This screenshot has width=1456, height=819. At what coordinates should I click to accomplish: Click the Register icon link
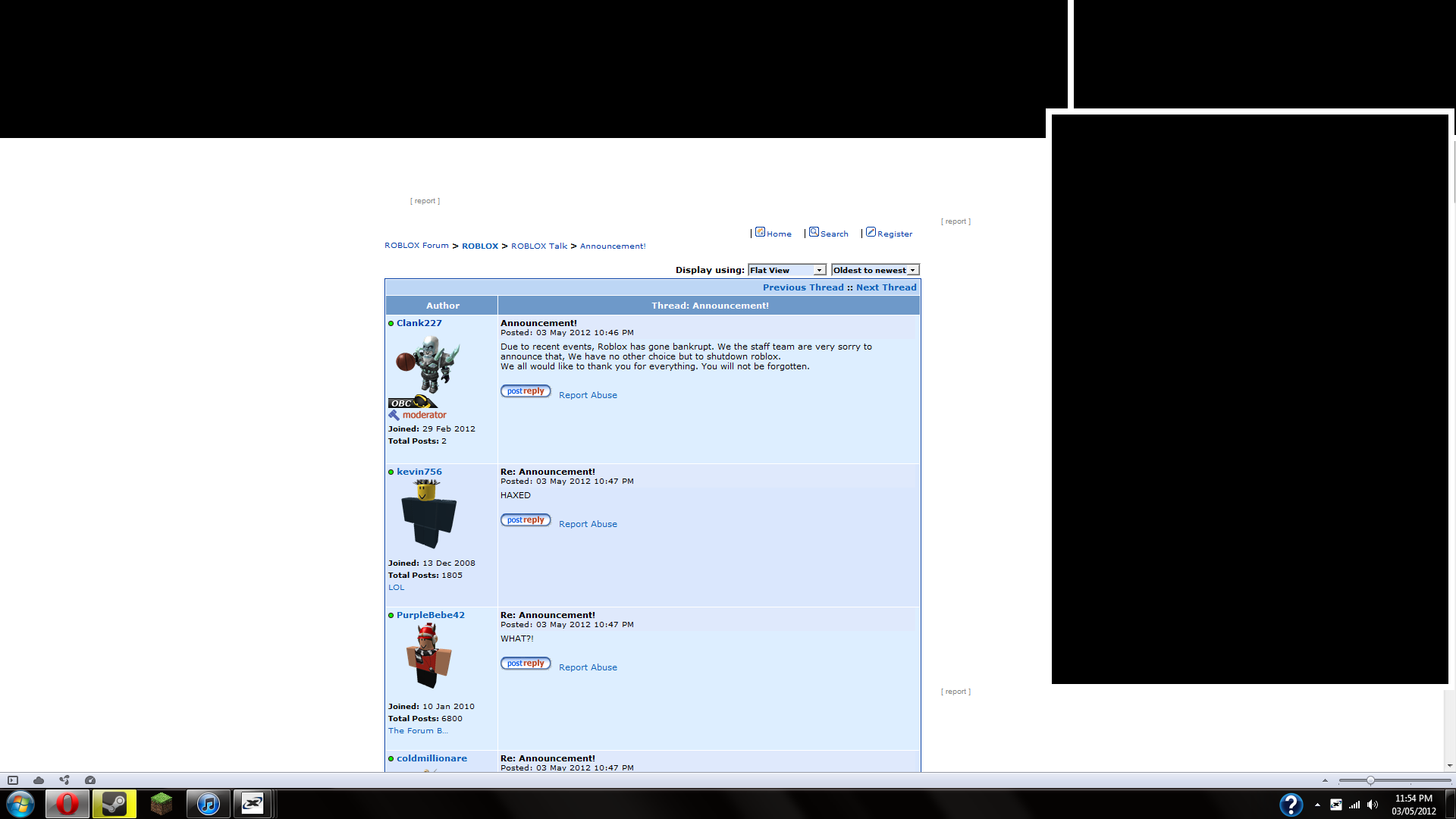(x=871, y=232)
